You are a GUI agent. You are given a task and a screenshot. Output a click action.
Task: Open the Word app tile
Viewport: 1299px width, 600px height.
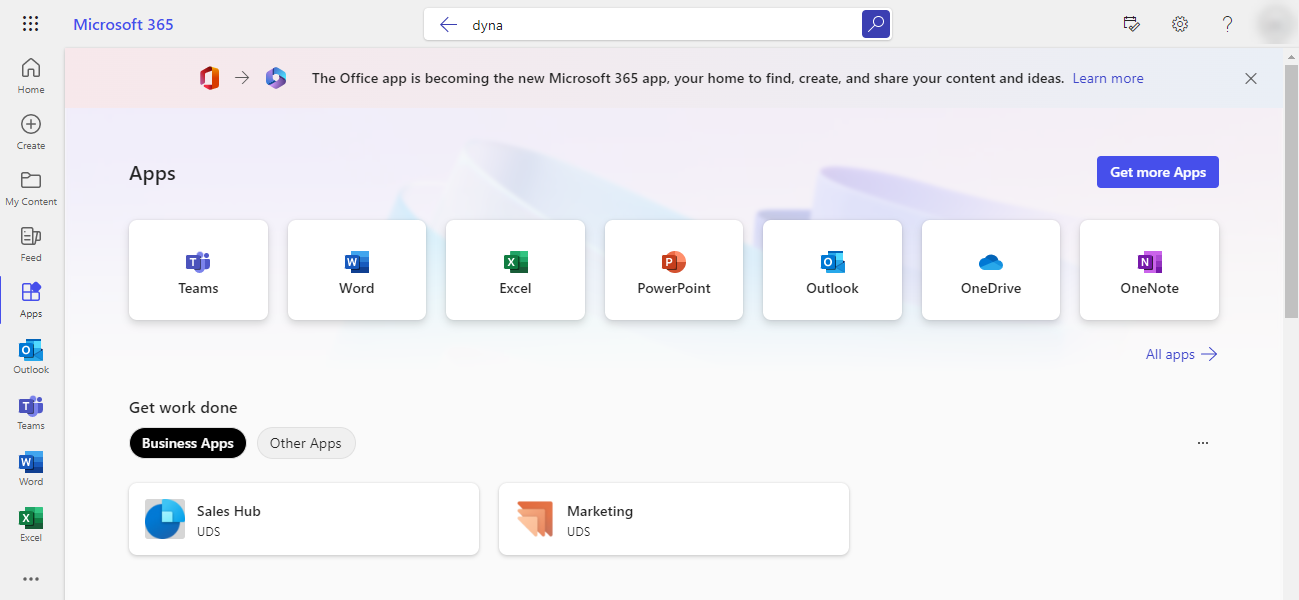click(x=357, y=270)
